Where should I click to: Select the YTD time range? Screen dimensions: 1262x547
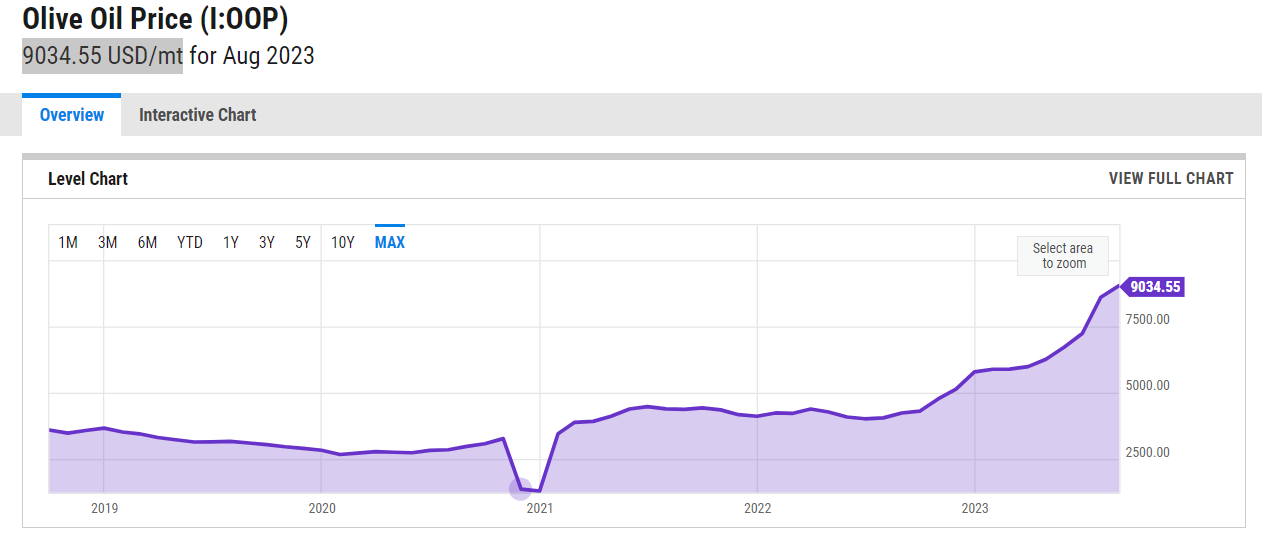(x=190, y=242)
